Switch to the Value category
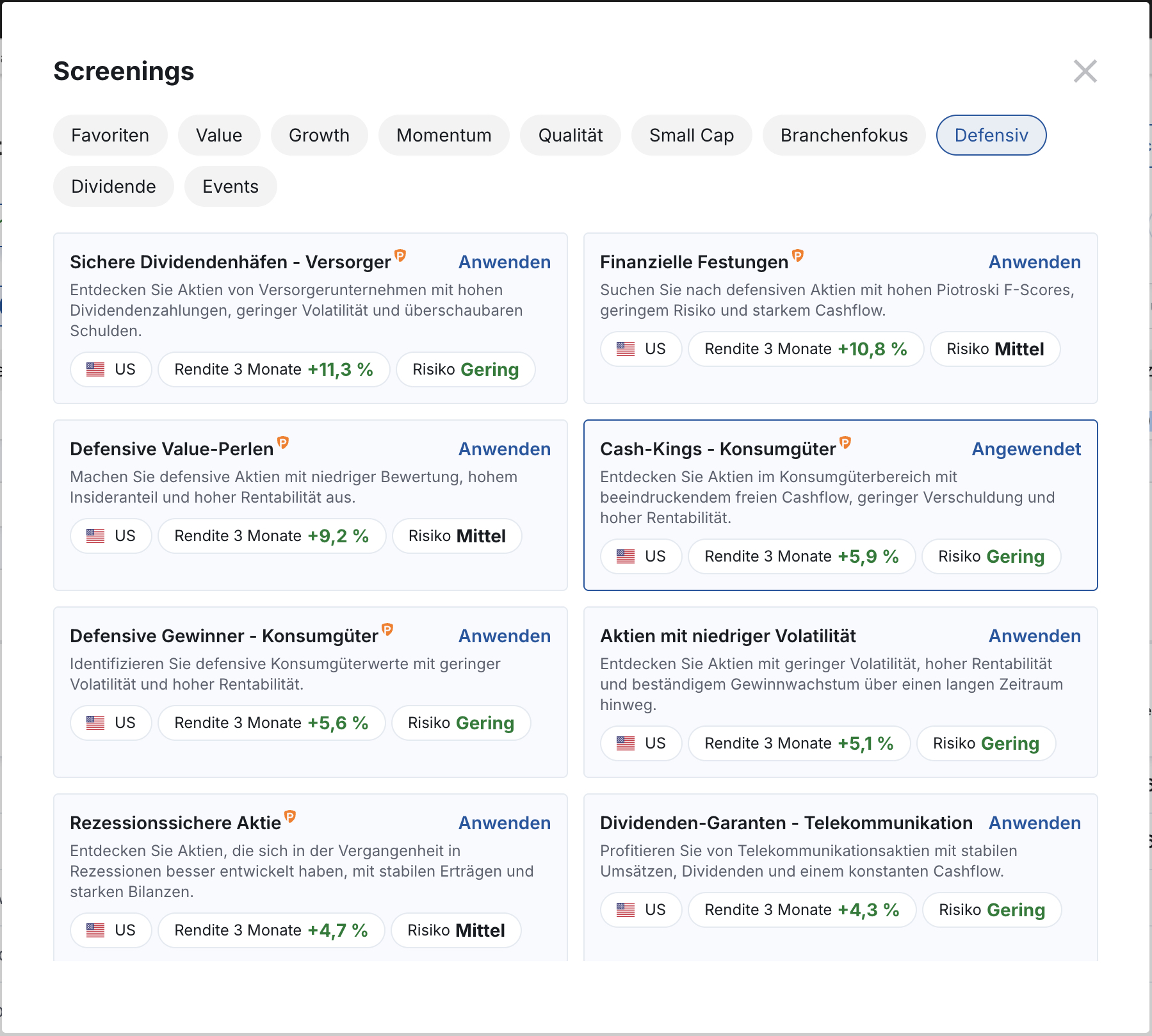The image size is (1152, 1036). (219, 135)
